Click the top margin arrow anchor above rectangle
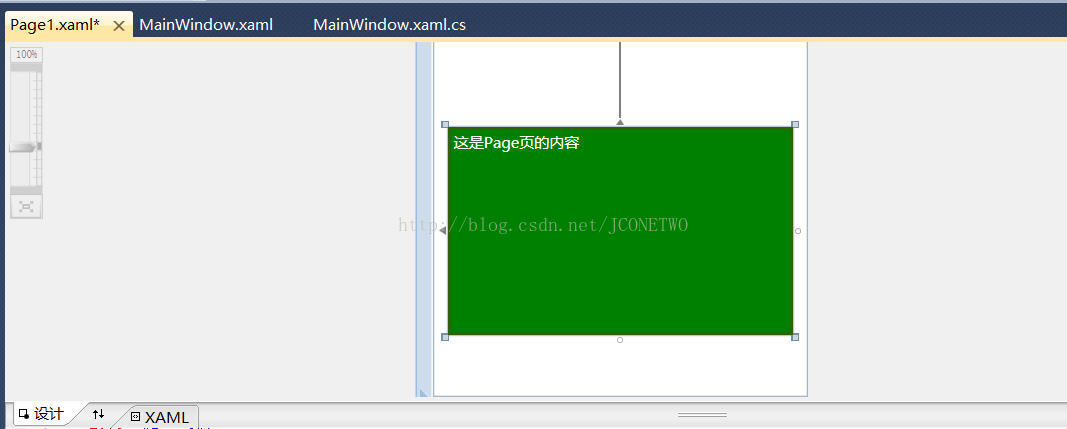This screenshot has height=429, width=1067. 620,122
